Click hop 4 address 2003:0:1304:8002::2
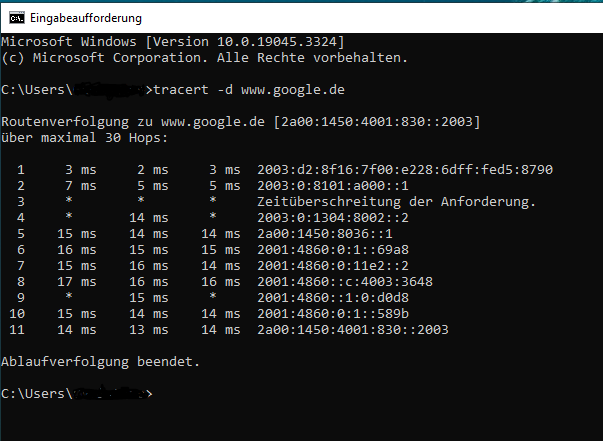This screenshot has height=441, width=603. [x=333, y=218]
